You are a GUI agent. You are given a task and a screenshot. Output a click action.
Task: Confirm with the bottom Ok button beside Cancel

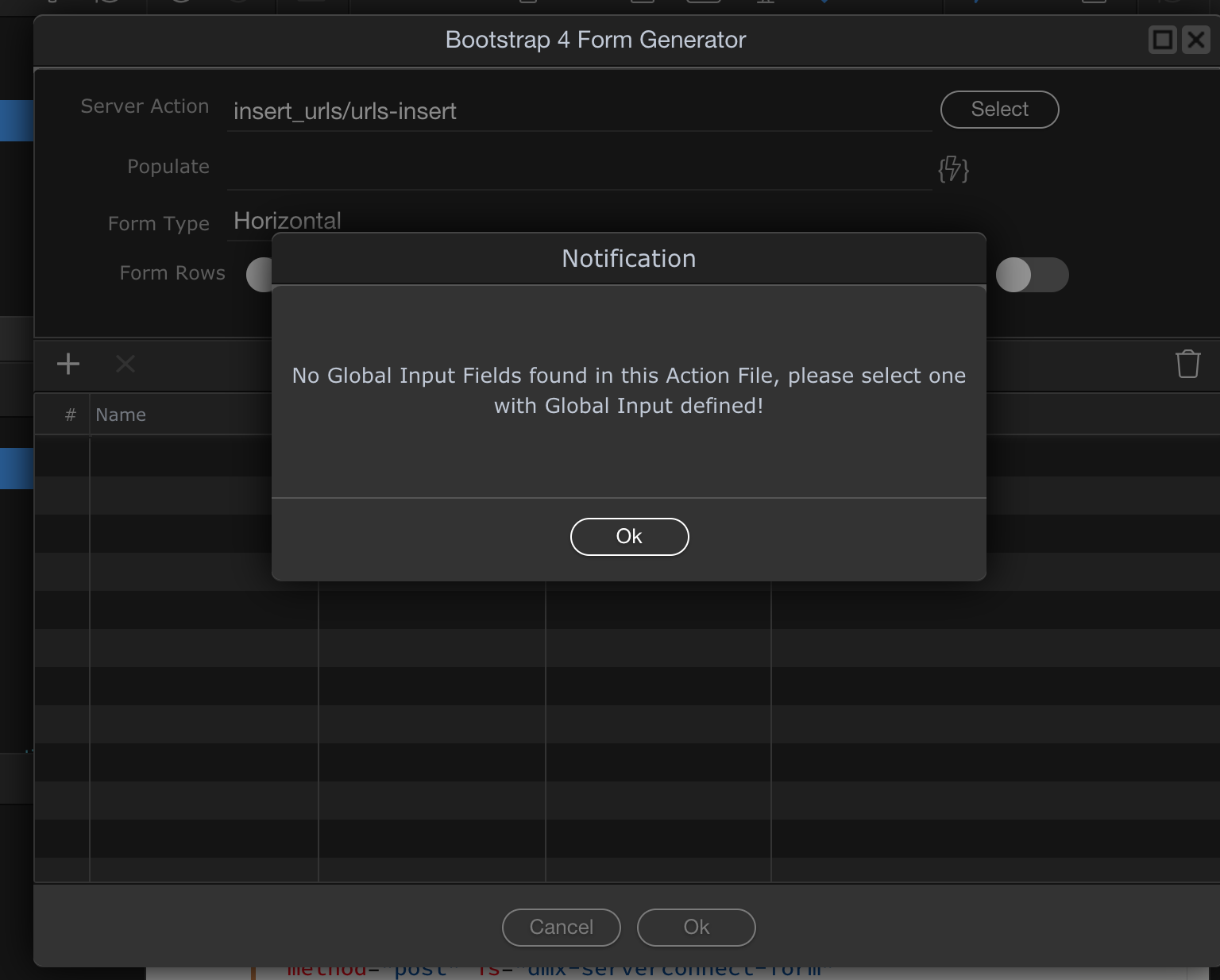click(696, 927)
